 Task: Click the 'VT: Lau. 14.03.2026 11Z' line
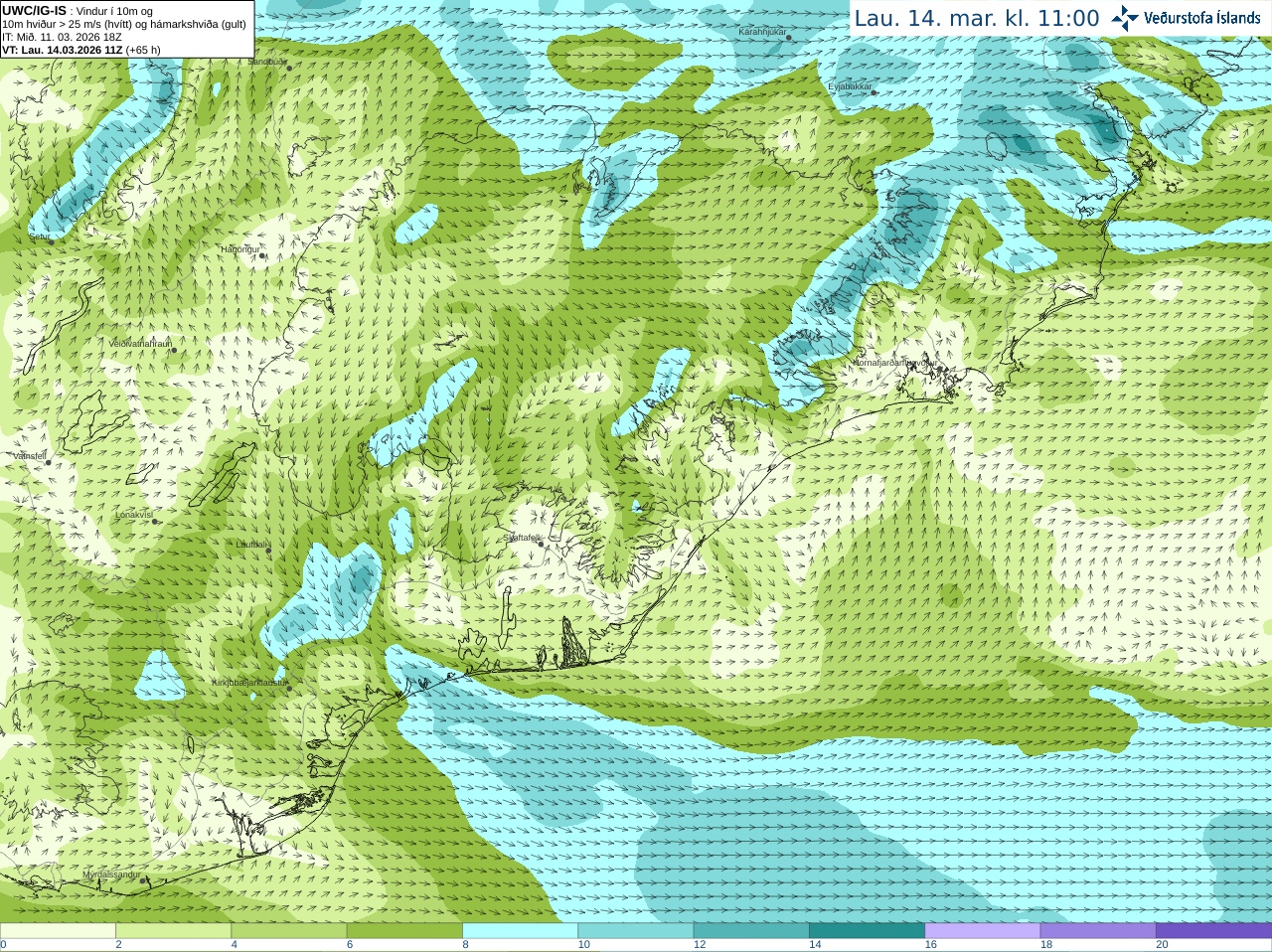pyautogui.click(x=81, y=50)
